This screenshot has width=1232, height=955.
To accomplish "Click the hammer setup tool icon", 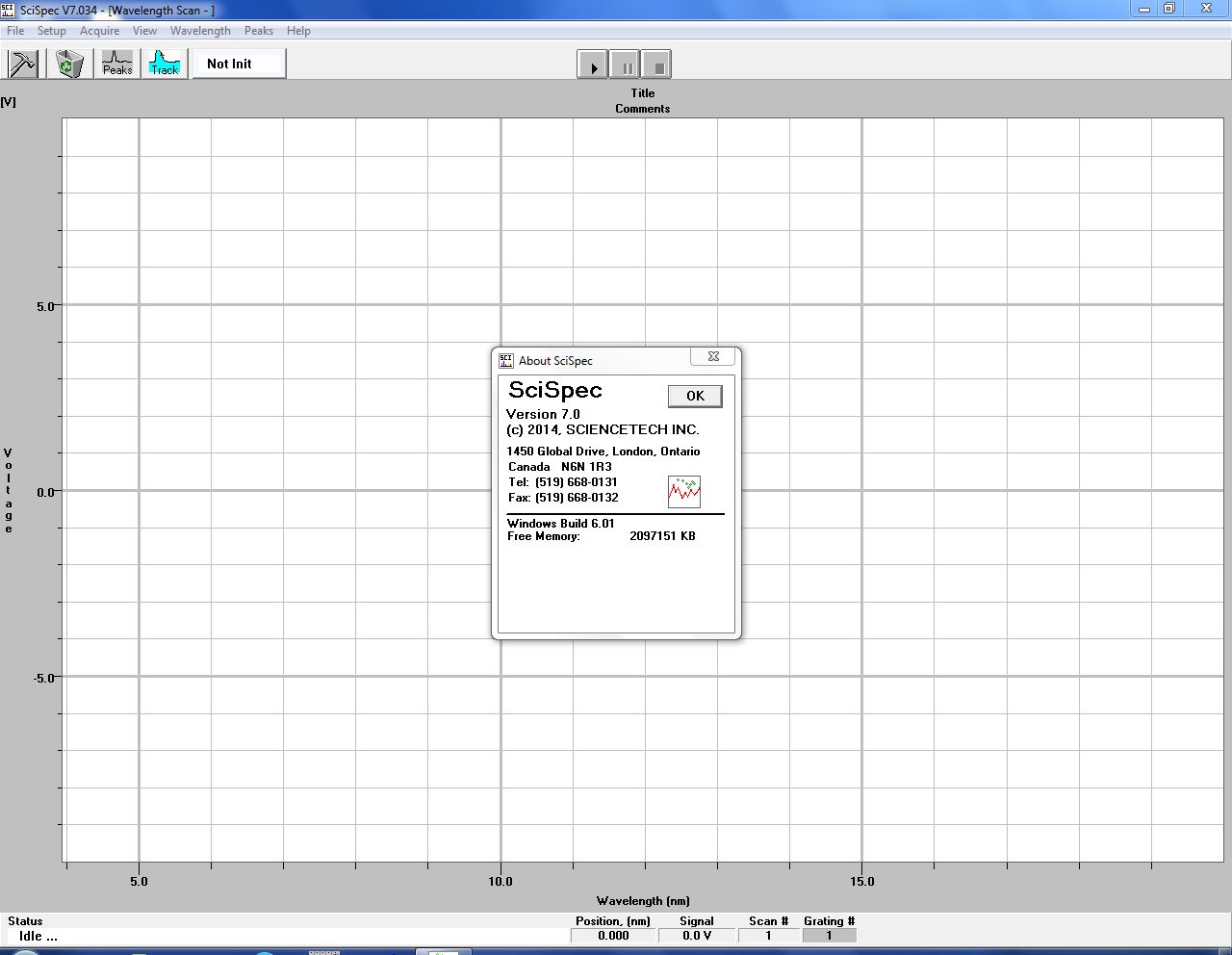I will coord(22,65).
